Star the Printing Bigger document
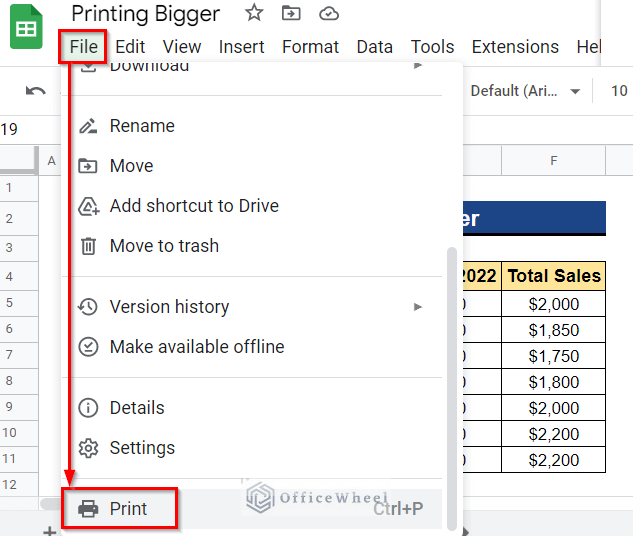Image resolution: width=633 pixels, height=536 pixels. point(254,13)
